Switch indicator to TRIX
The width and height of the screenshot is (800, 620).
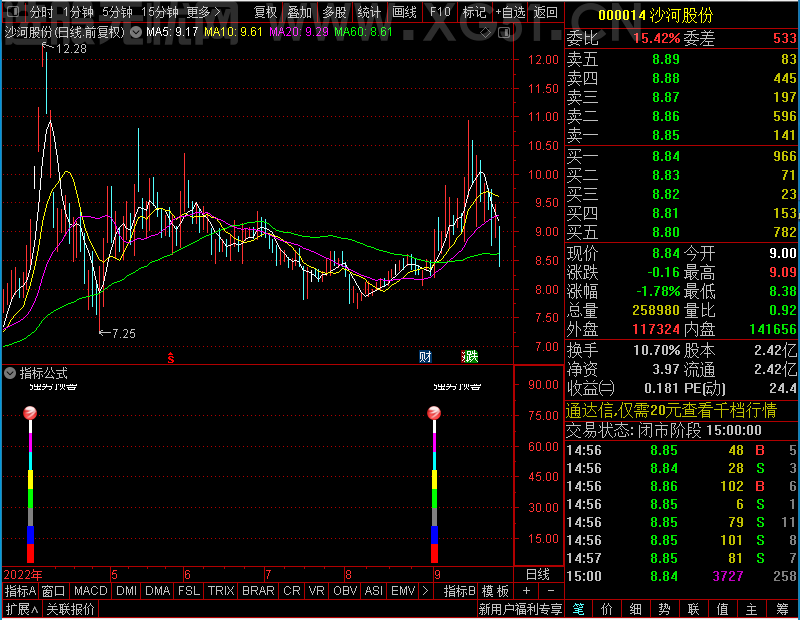[221, 591]
